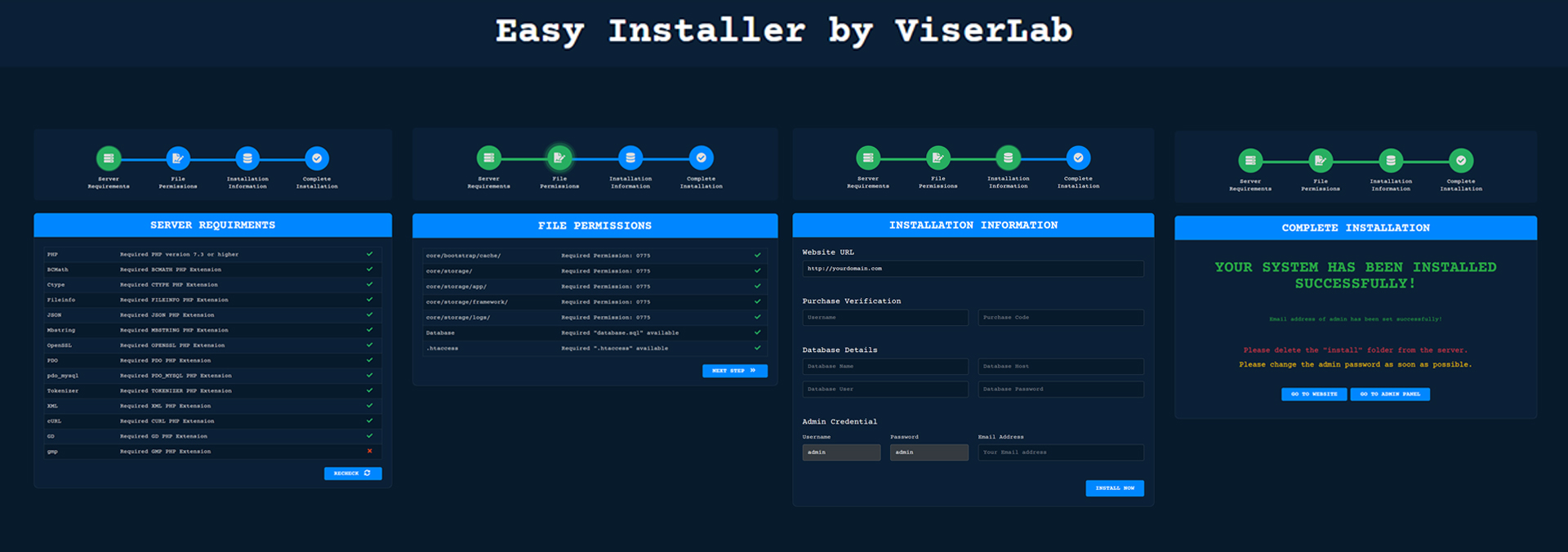Click File Permissions step icon in File Permissions panel

click(559, 158)
